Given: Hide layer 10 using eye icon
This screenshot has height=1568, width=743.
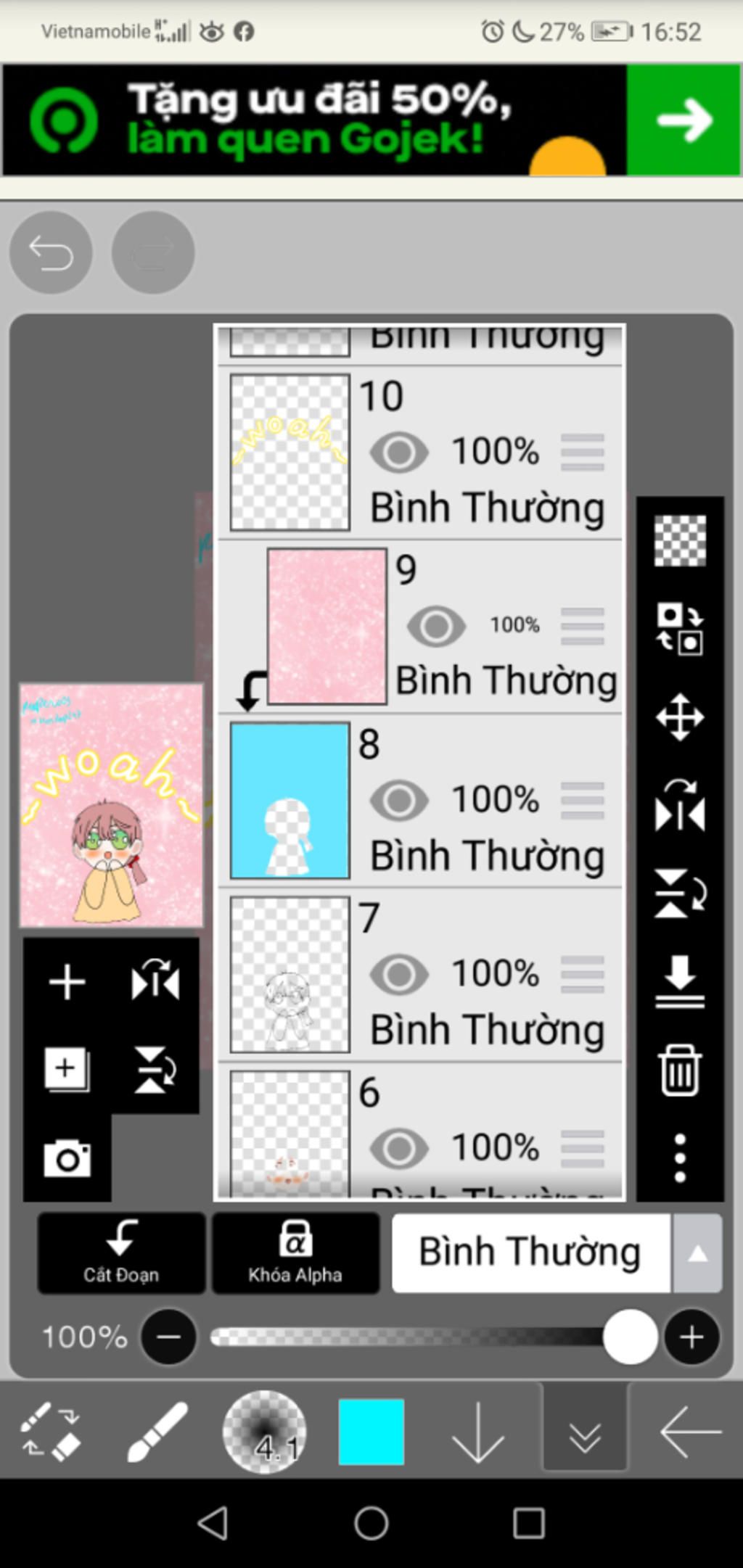Looking at the screenshot, I should [x=399, y=453].
